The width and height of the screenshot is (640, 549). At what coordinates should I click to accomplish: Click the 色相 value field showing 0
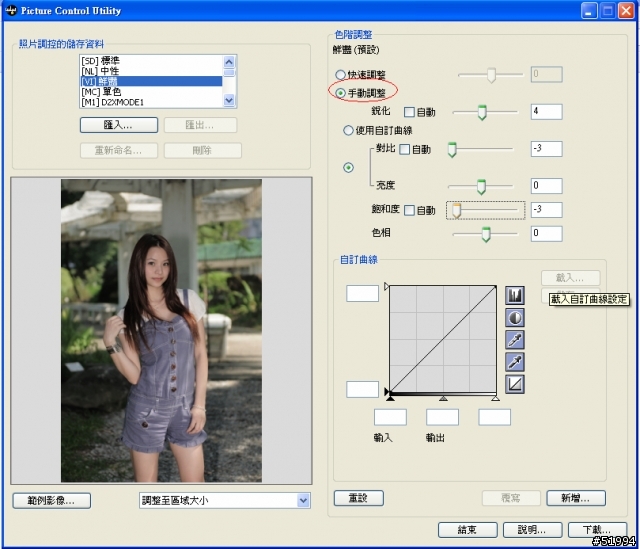[547, 233]
